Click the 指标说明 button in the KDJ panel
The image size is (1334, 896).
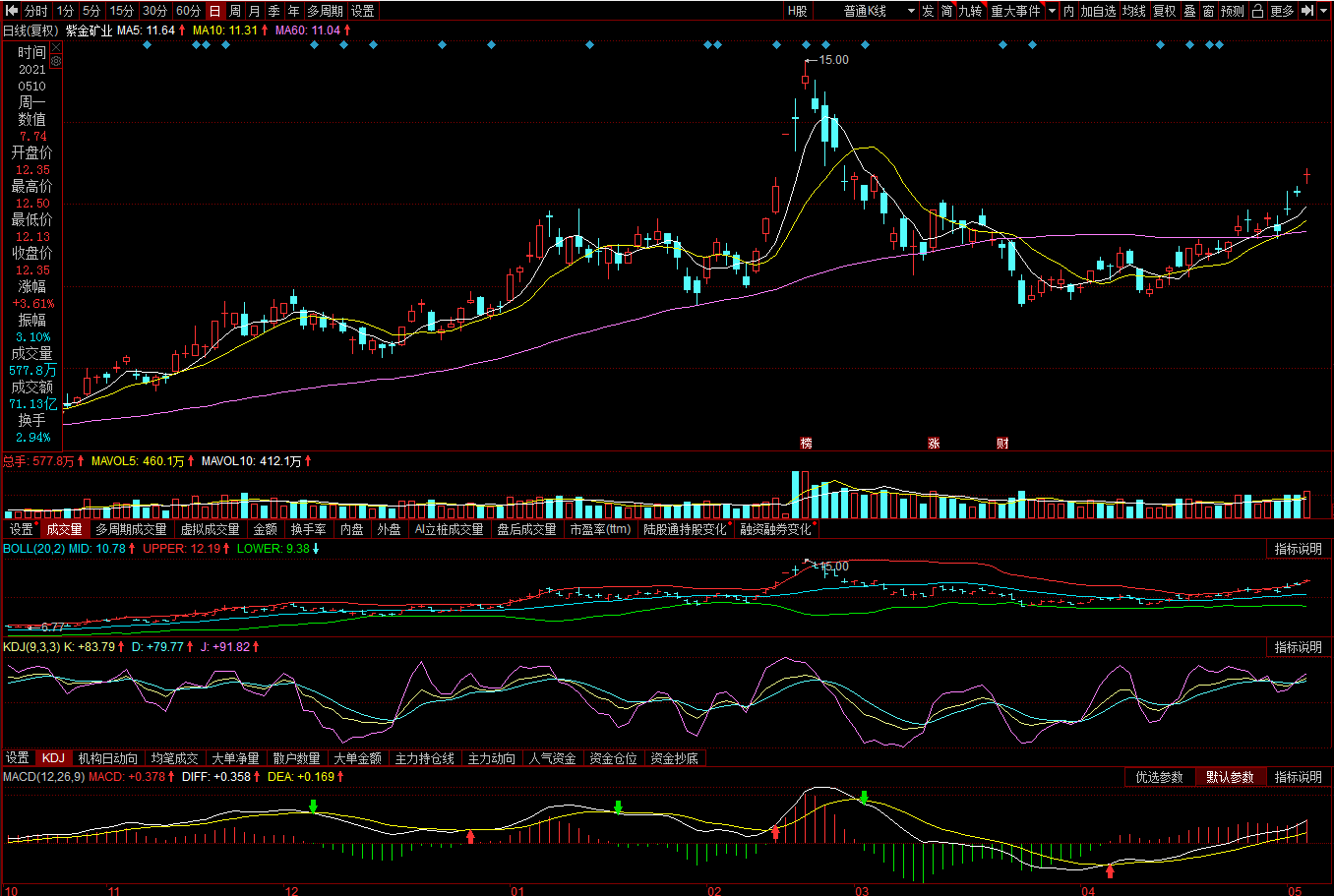coord(1299,646)
